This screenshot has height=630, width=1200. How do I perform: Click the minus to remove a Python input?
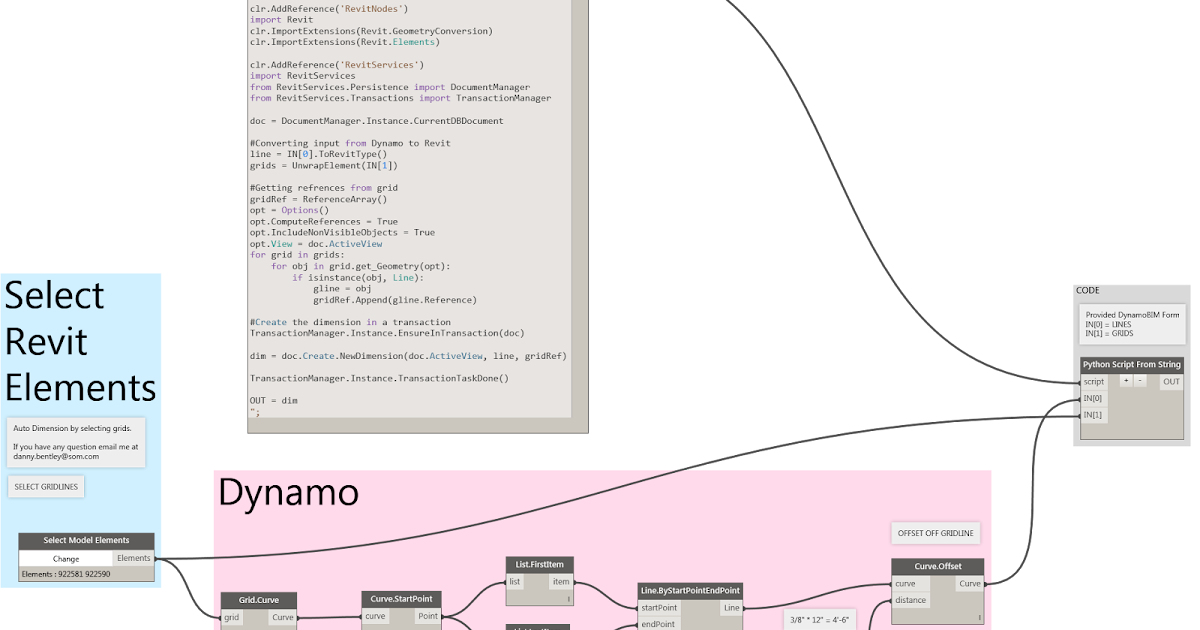1140,381
